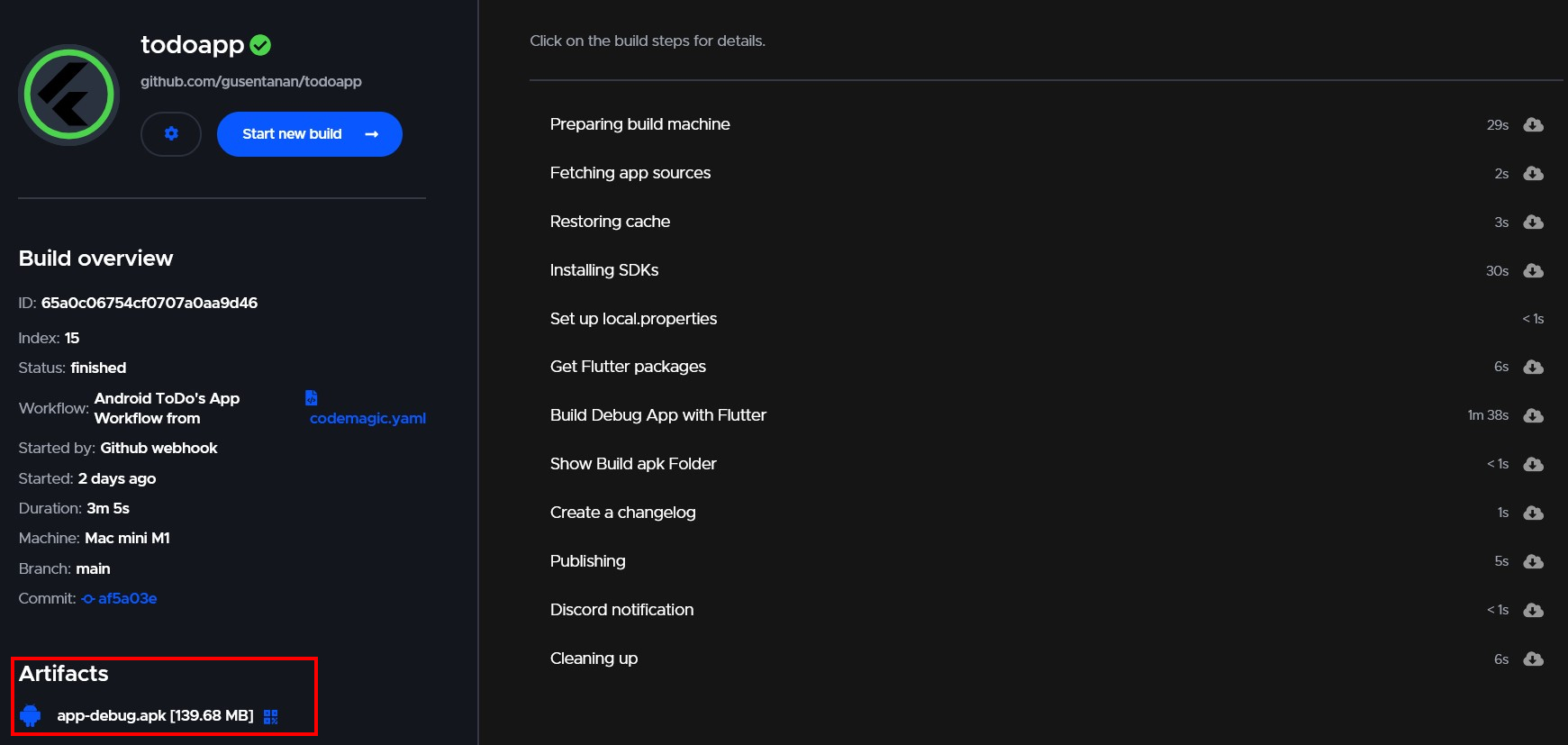Open the codemagic.yaml link
This screenshot has height=745, width=1568.
367,418
